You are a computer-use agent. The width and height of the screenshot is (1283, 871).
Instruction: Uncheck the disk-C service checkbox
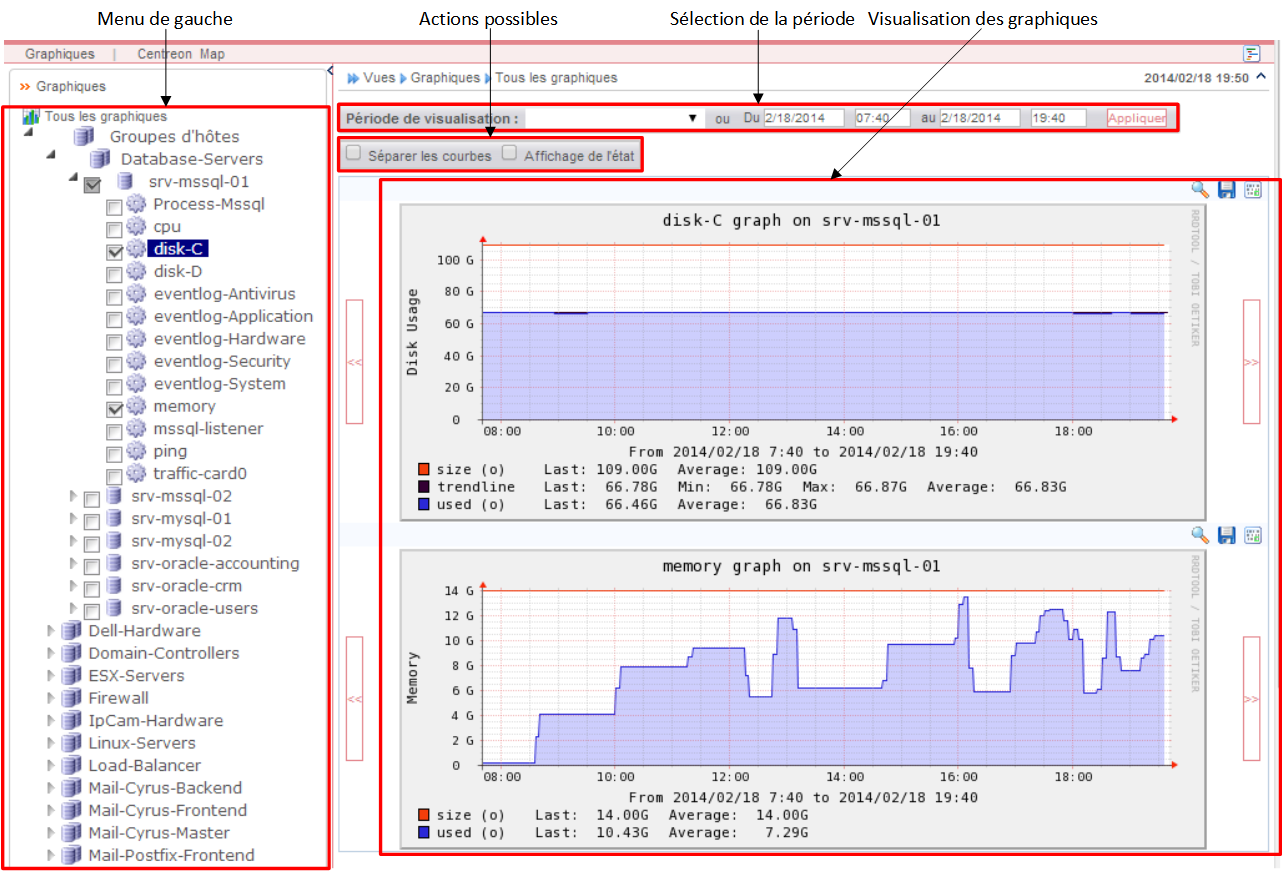[115, 252]
